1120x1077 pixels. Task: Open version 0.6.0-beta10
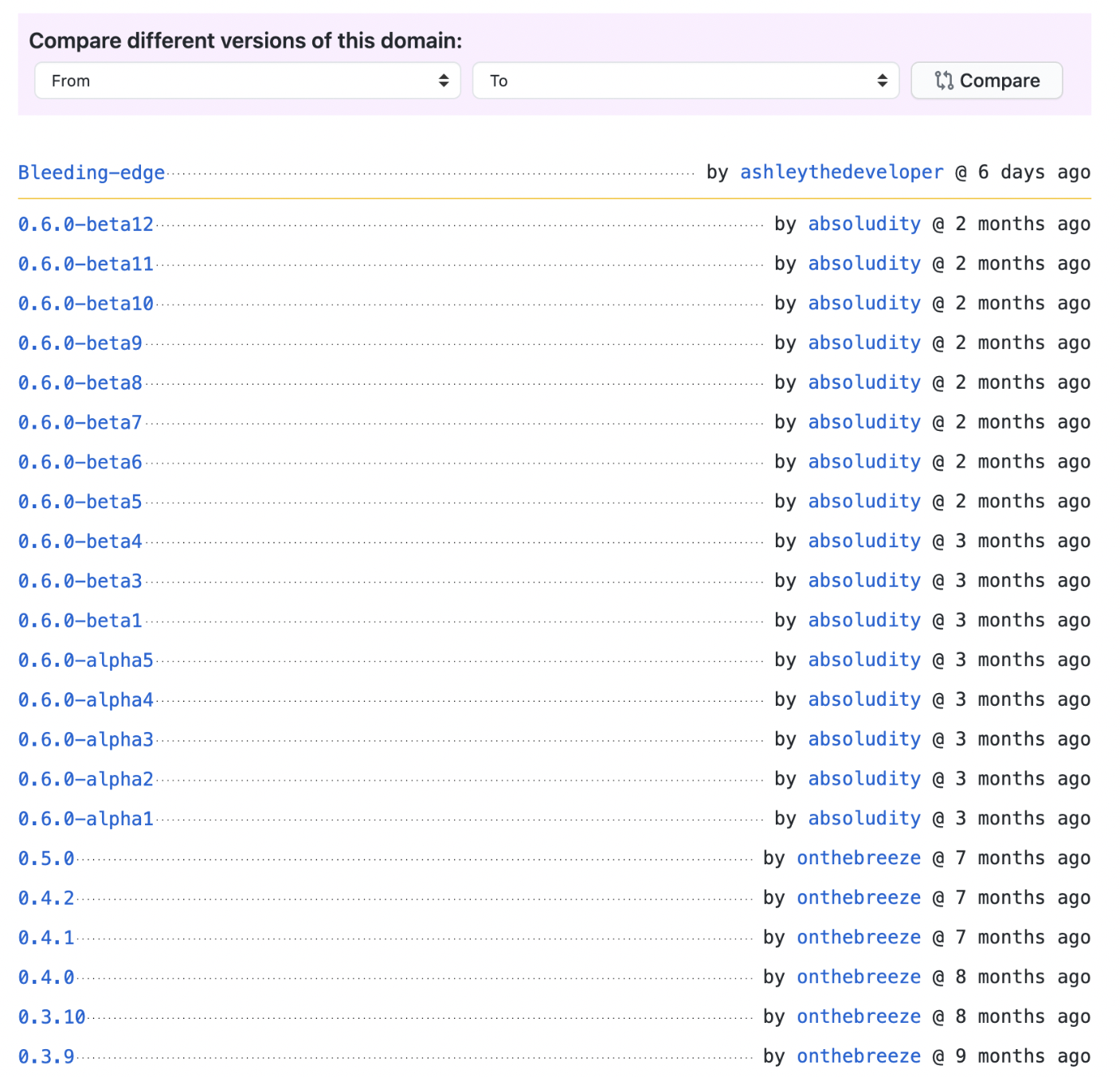click(86, 304)
